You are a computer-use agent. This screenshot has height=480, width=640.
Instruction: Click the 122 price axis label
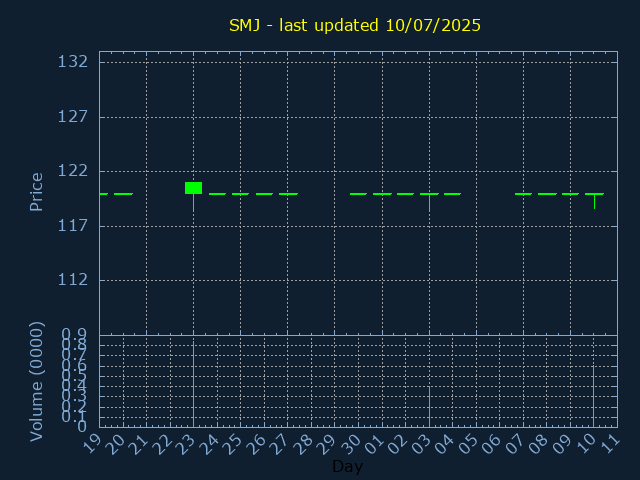pos(73,171)
